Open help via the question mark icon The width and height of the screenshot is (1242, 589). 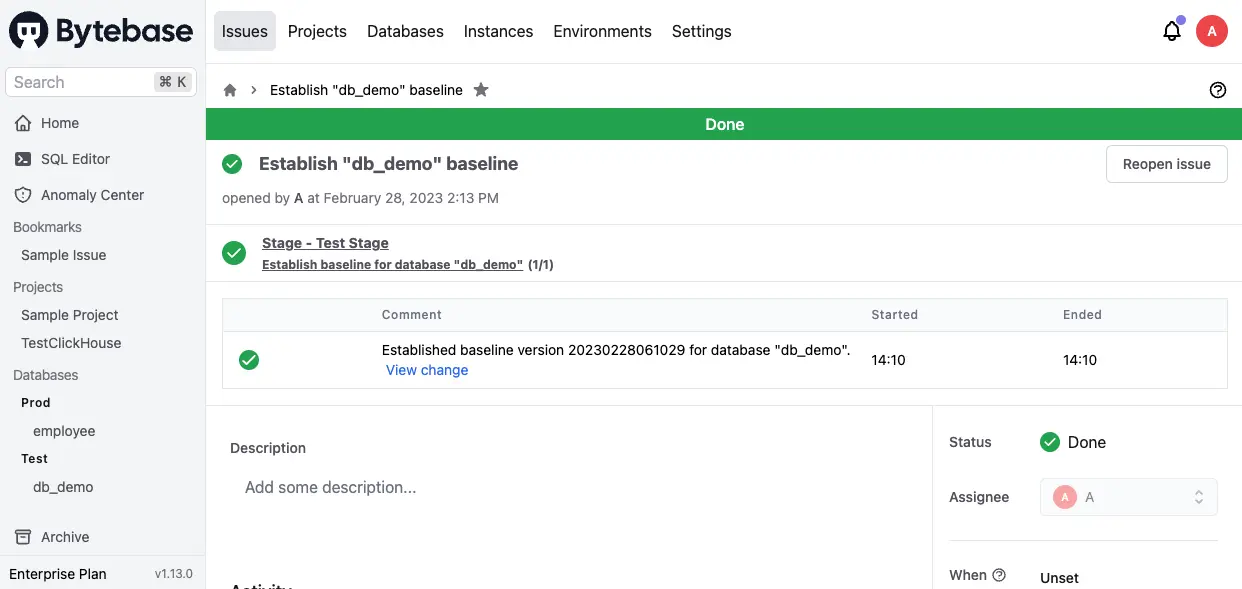1217,89
